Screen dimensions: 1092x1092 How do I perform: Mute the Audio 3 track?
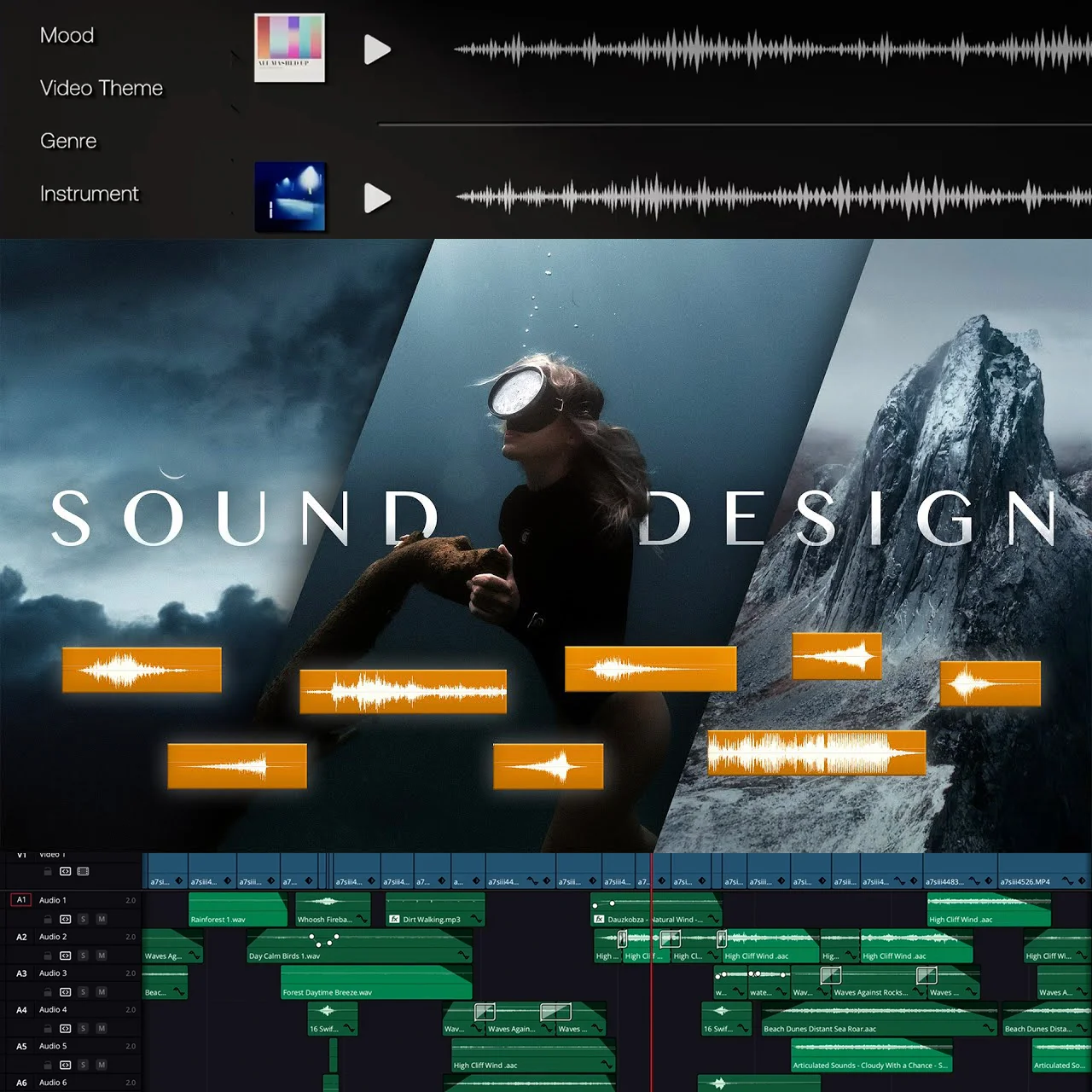(102, 992)
